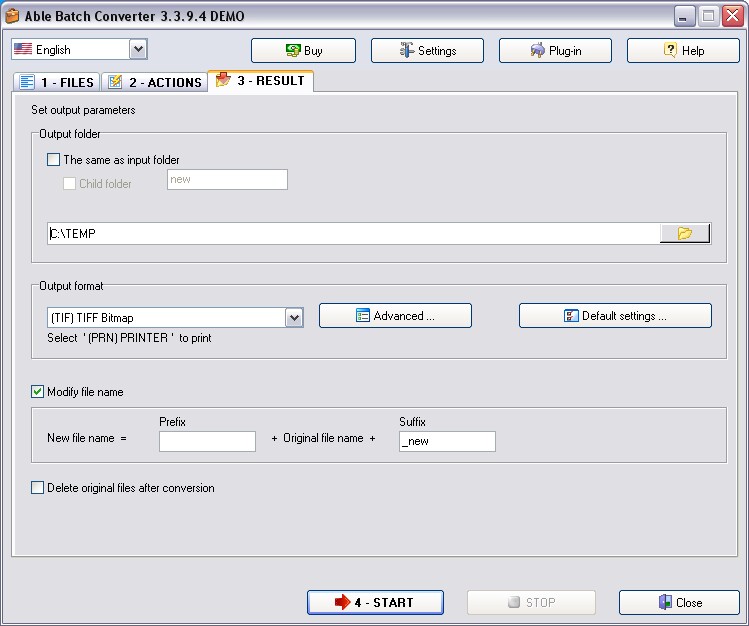Uncheck Modify file name checkbox
This screenshot has width=749, height=626.
37,392
